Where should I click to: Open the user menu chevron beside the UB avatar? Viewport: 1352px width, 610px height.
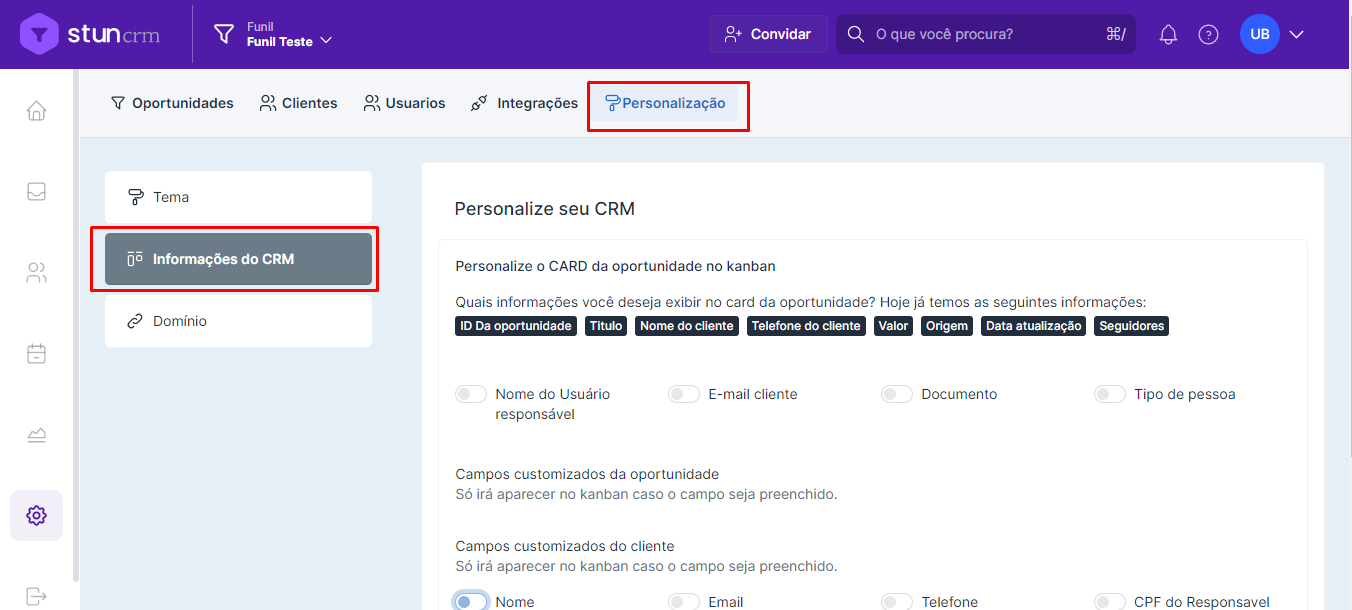click(x=1296, y=35)
